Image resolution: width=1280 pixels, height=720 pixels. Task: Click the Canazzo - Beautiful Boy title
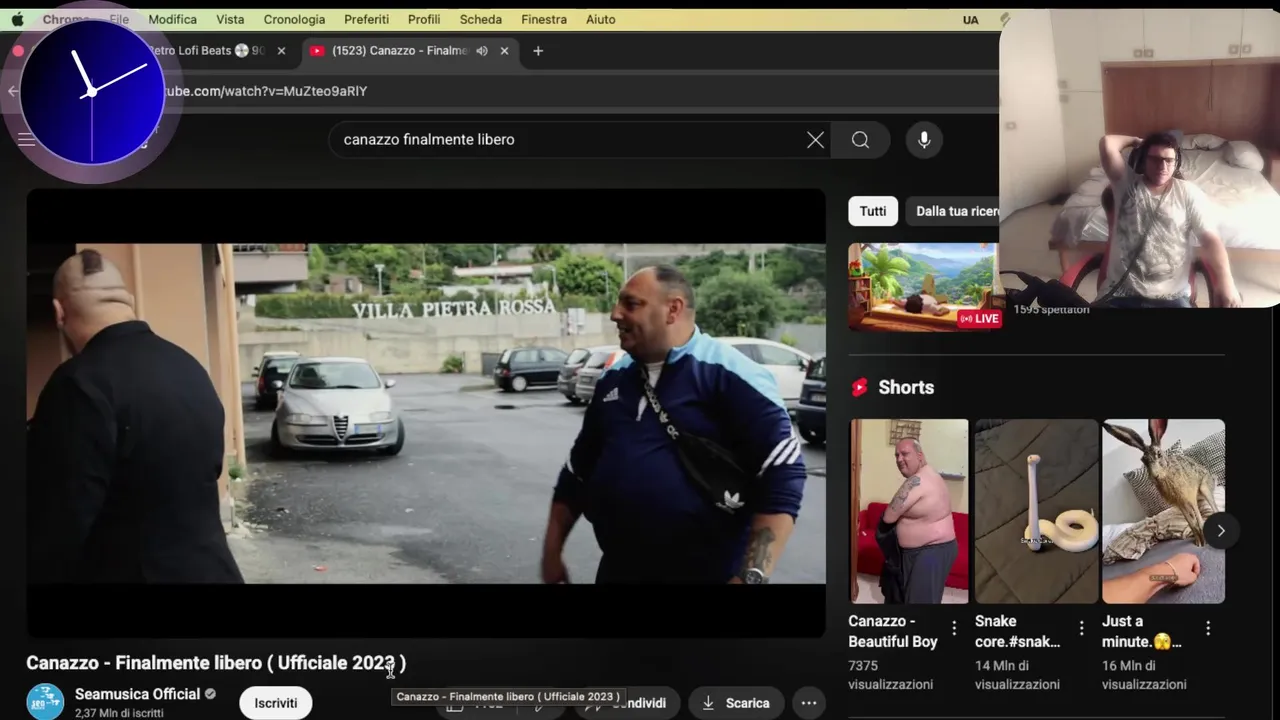pos(893,631)
